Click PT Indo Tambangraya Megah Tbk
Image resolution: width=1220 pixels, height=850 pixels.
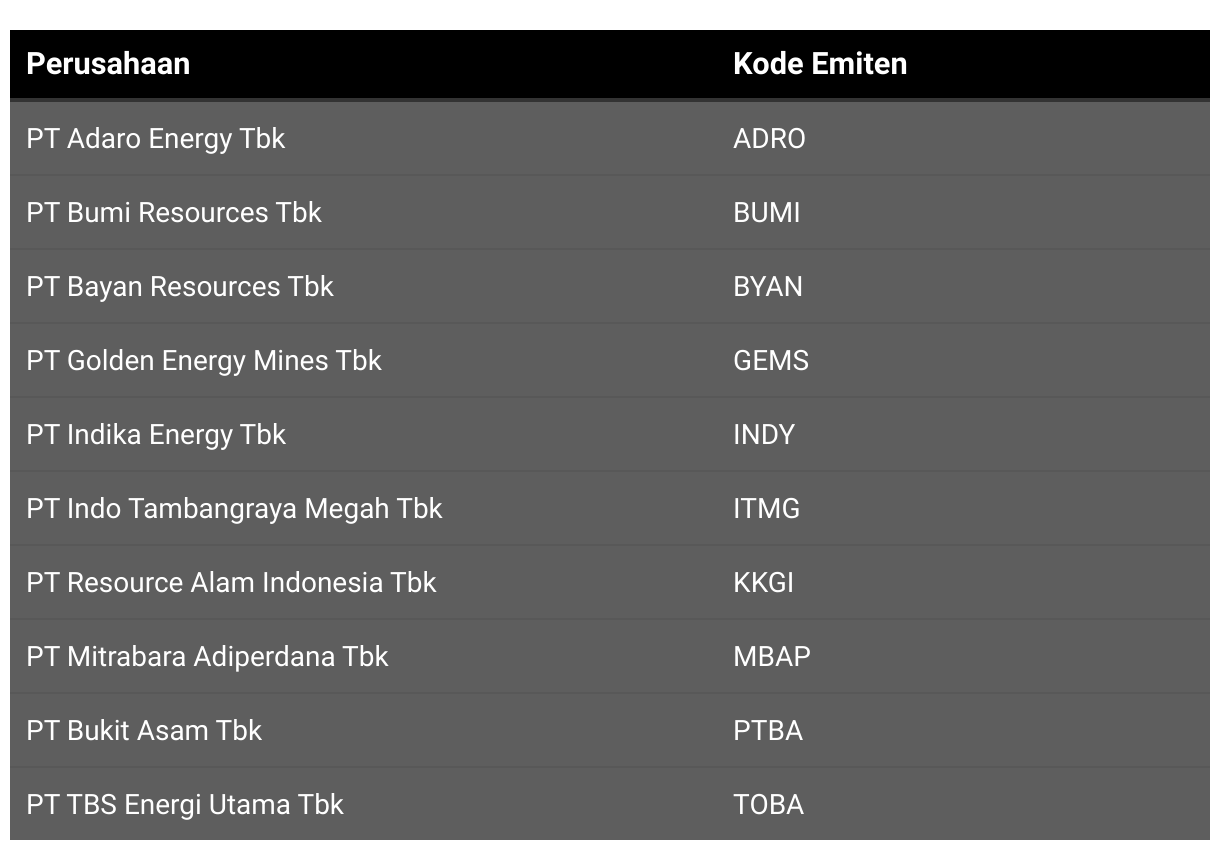click(234, 509)
